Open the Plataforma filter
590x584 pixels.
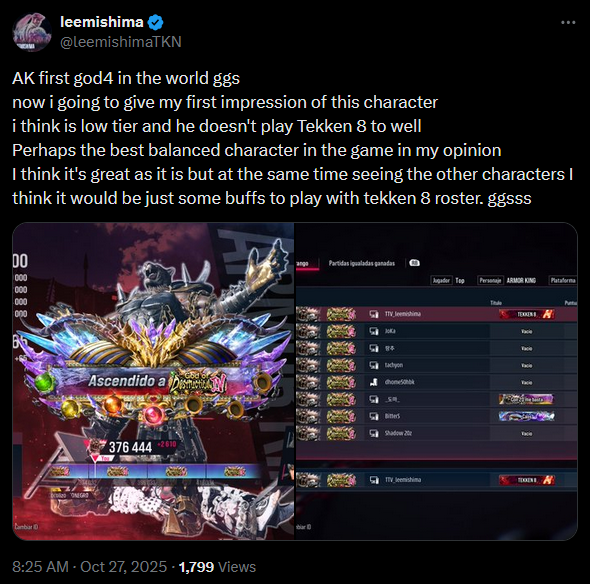pos(563,280)
